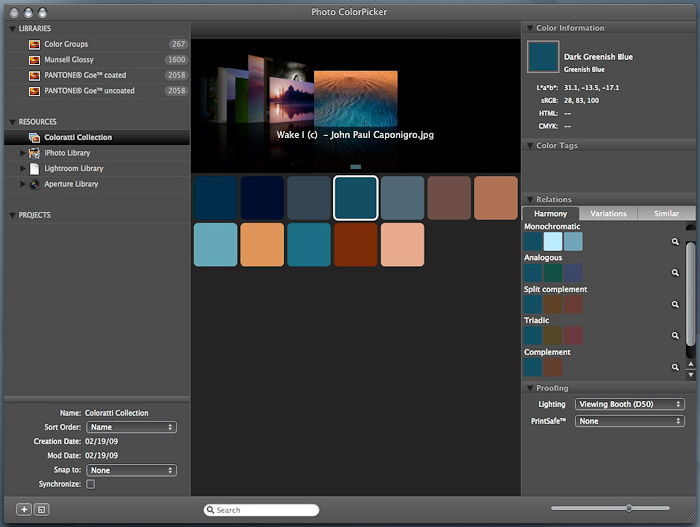
Task: Open the Sort Order dropdown
Action: (131, 427)
